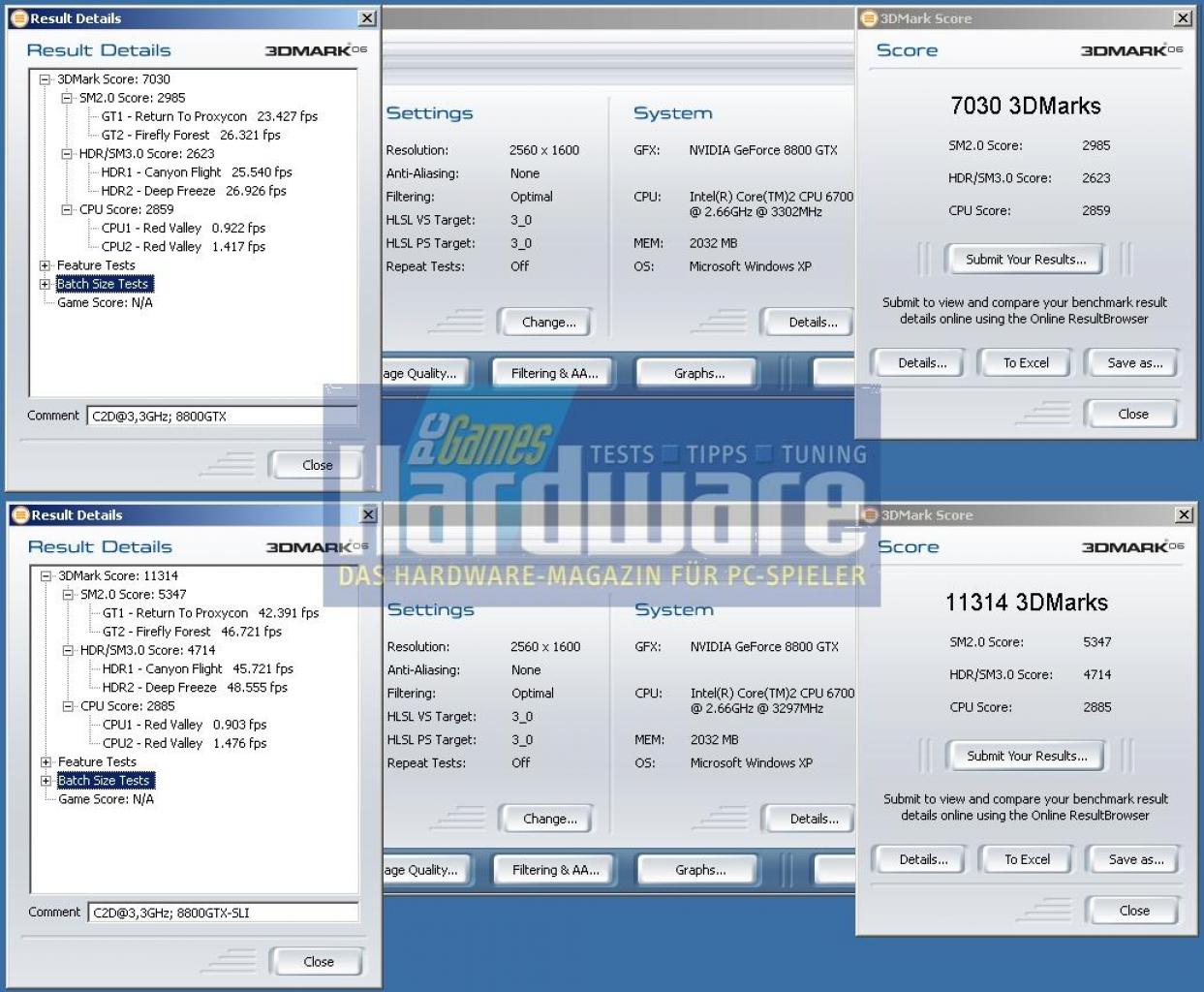The width and height of the screenshot is (1204, 992).
Task: Expand Feature Tests in the 7030 results tree
Action: [45, 265]
